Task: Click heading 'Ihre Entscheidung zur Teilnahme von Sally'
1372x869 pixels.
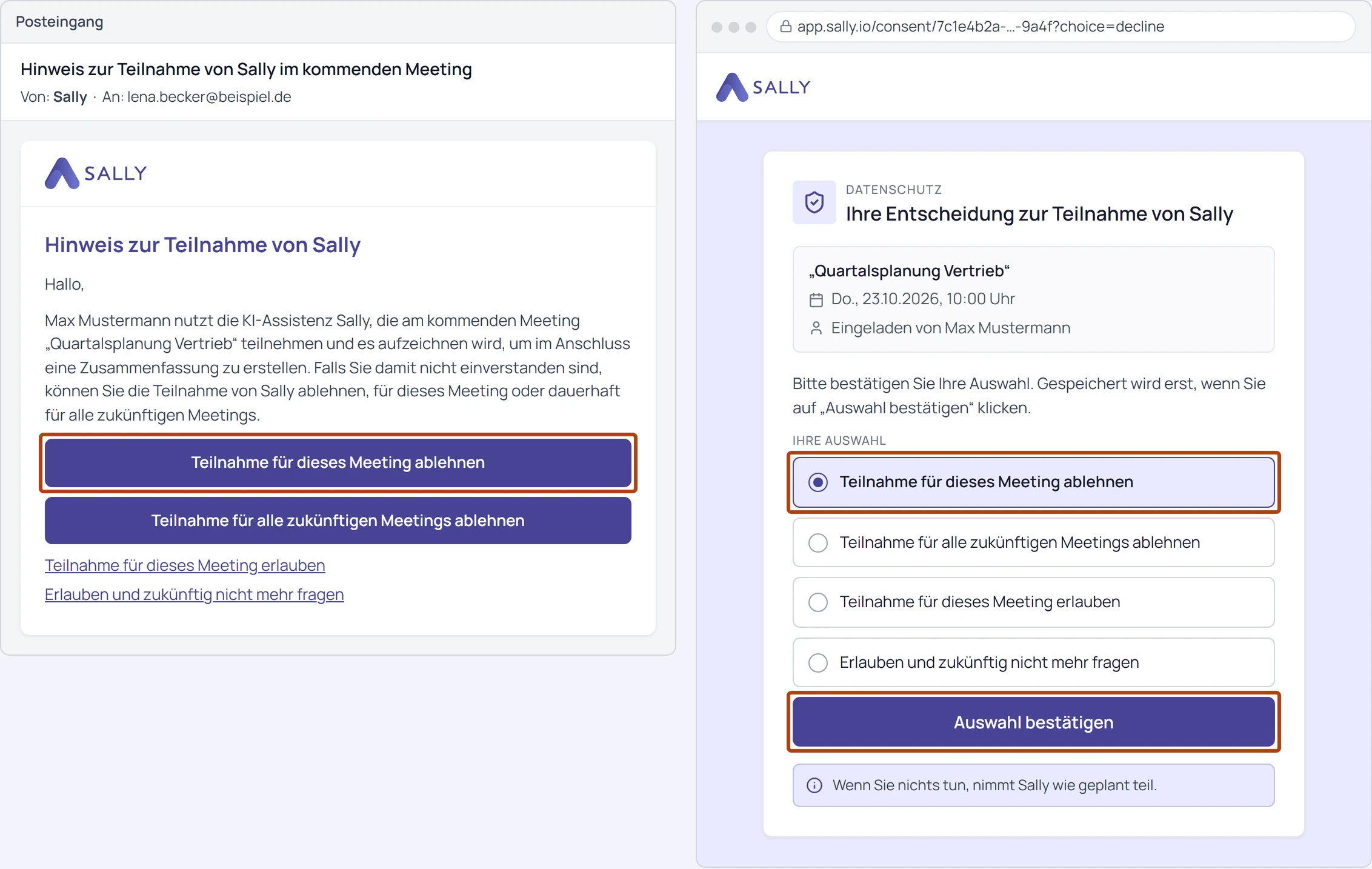Action: coord(1039,214)
